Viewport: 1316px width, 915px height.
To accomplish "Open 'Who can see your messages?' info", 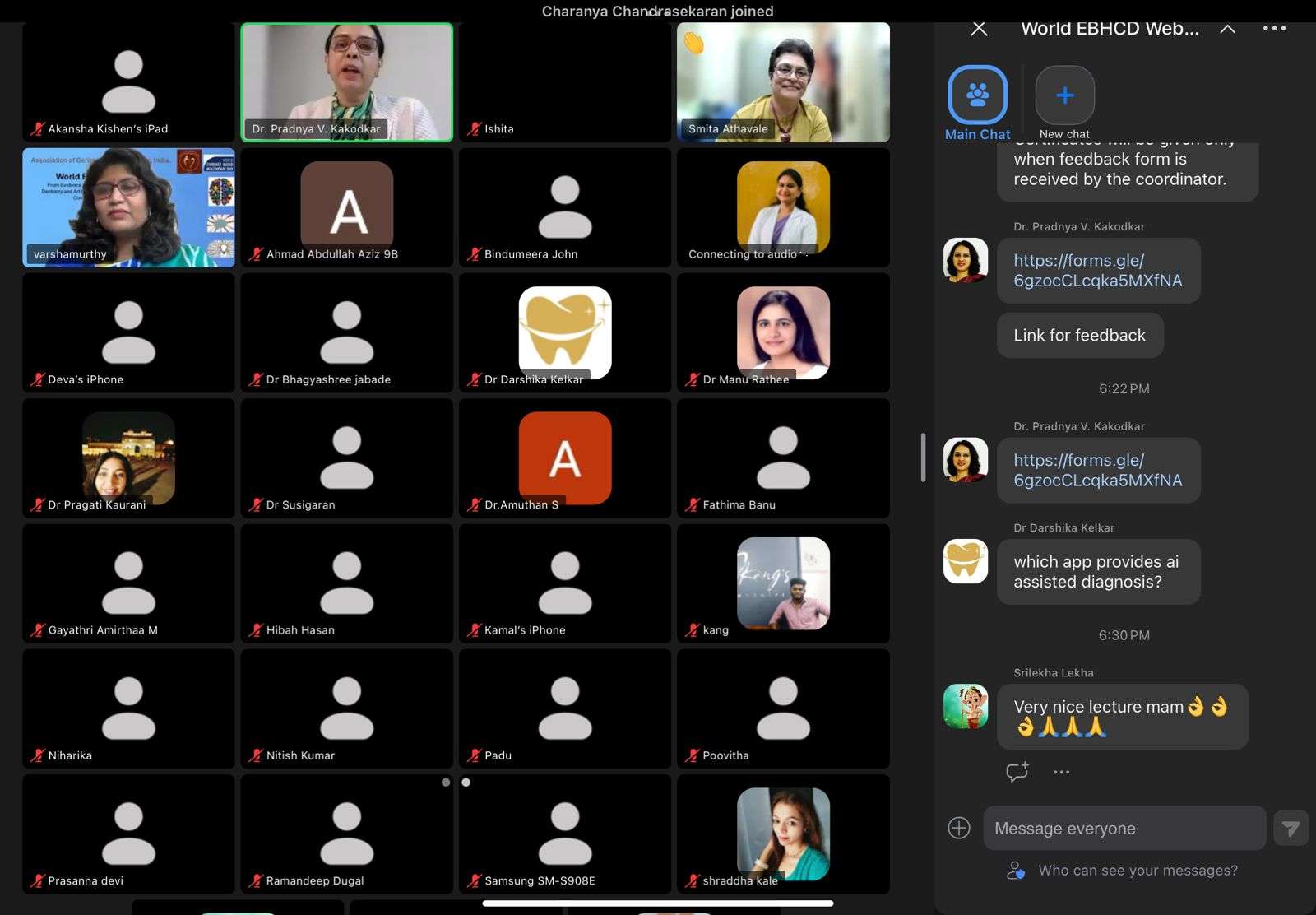I will (1137, 871).
